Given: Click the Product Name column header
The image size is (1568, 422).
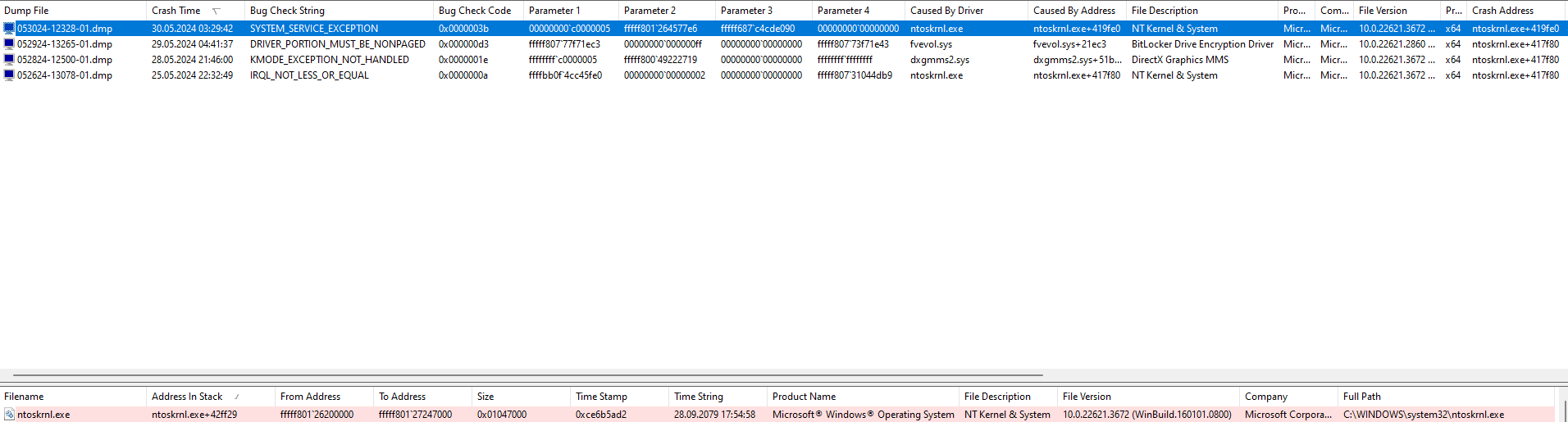Looking at the screenshot, I should pyautogui.click(x=863, y=397).
